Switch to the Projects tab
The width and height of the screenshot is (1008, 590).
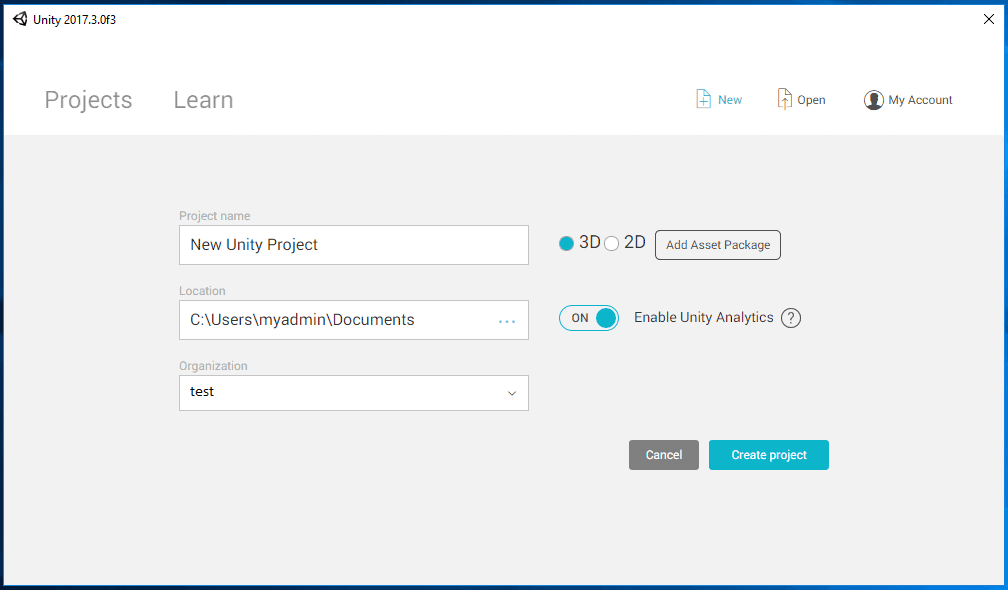point(88,100)
